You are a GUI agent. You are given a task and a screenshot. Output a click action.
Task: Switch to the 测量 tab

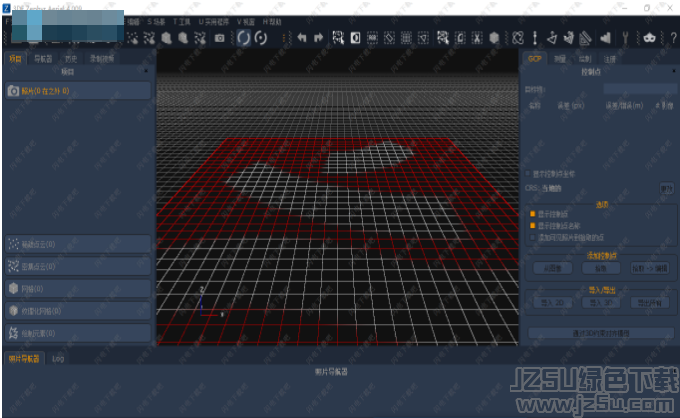(560, 59)
